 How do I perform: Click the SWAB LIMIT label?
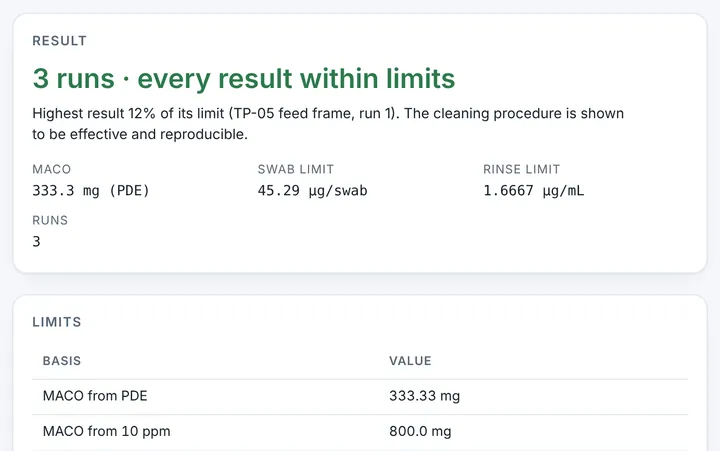pos(296,169)
